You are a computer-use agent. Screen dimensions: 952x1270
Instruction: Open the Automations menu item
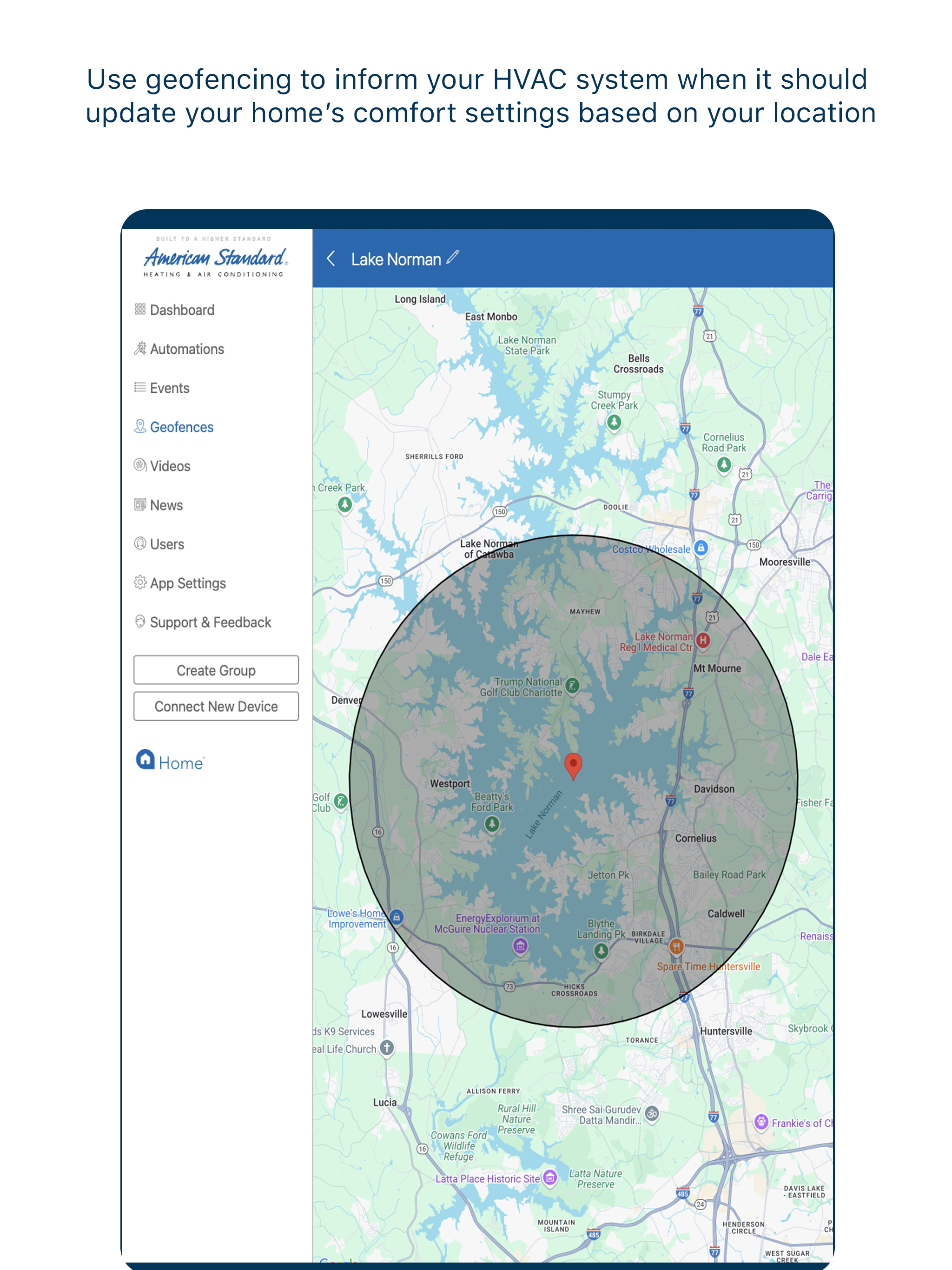(x=179, y=349)
